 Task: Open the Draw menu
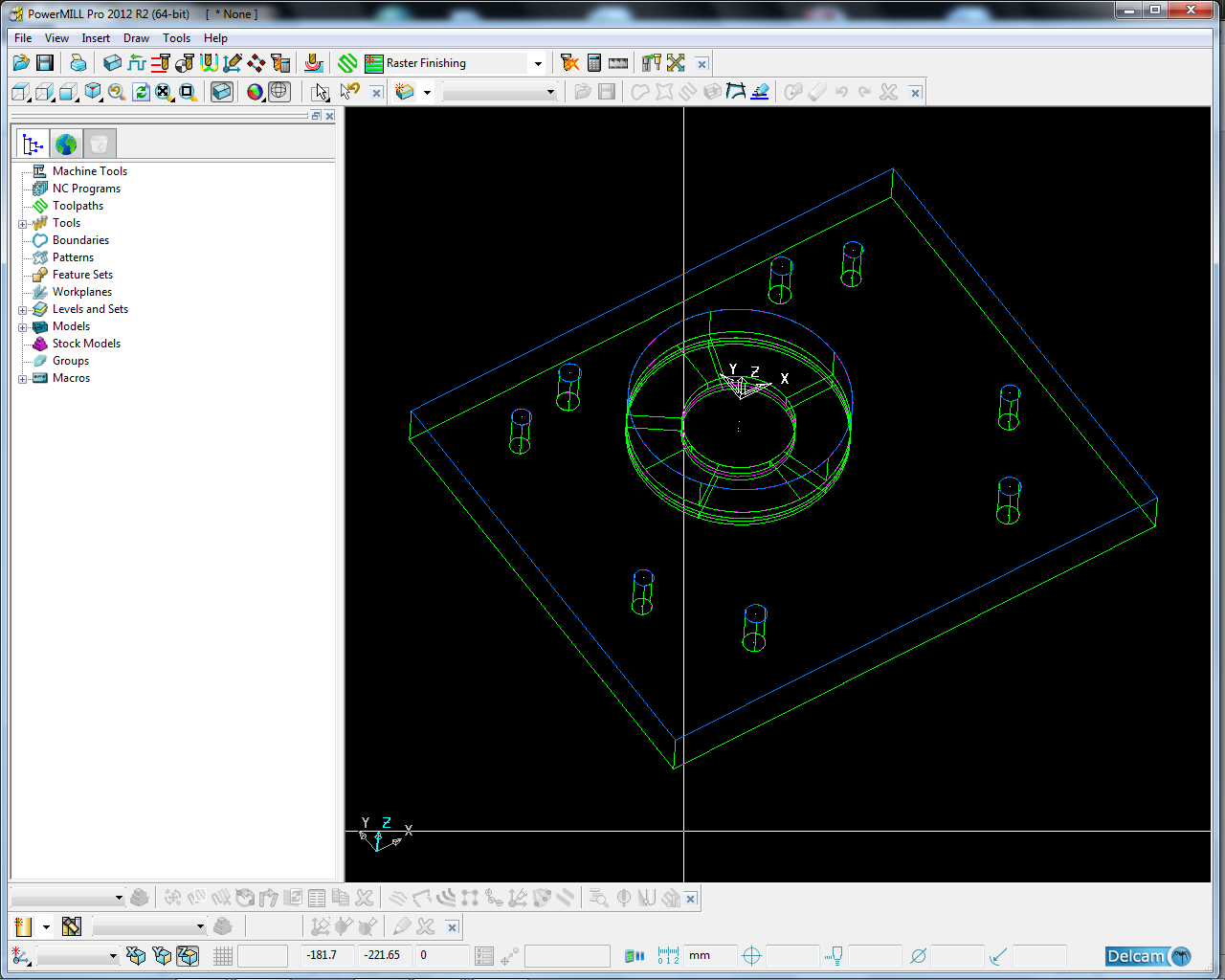point(136,38)
